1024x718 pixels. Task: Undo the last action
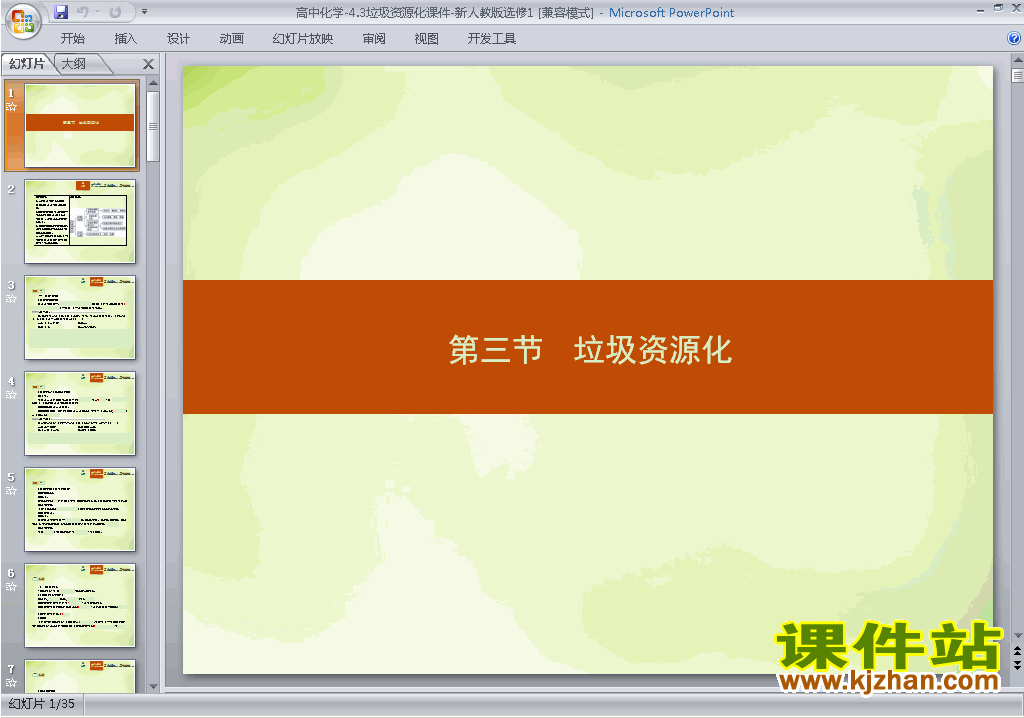[x=82, y=12]
